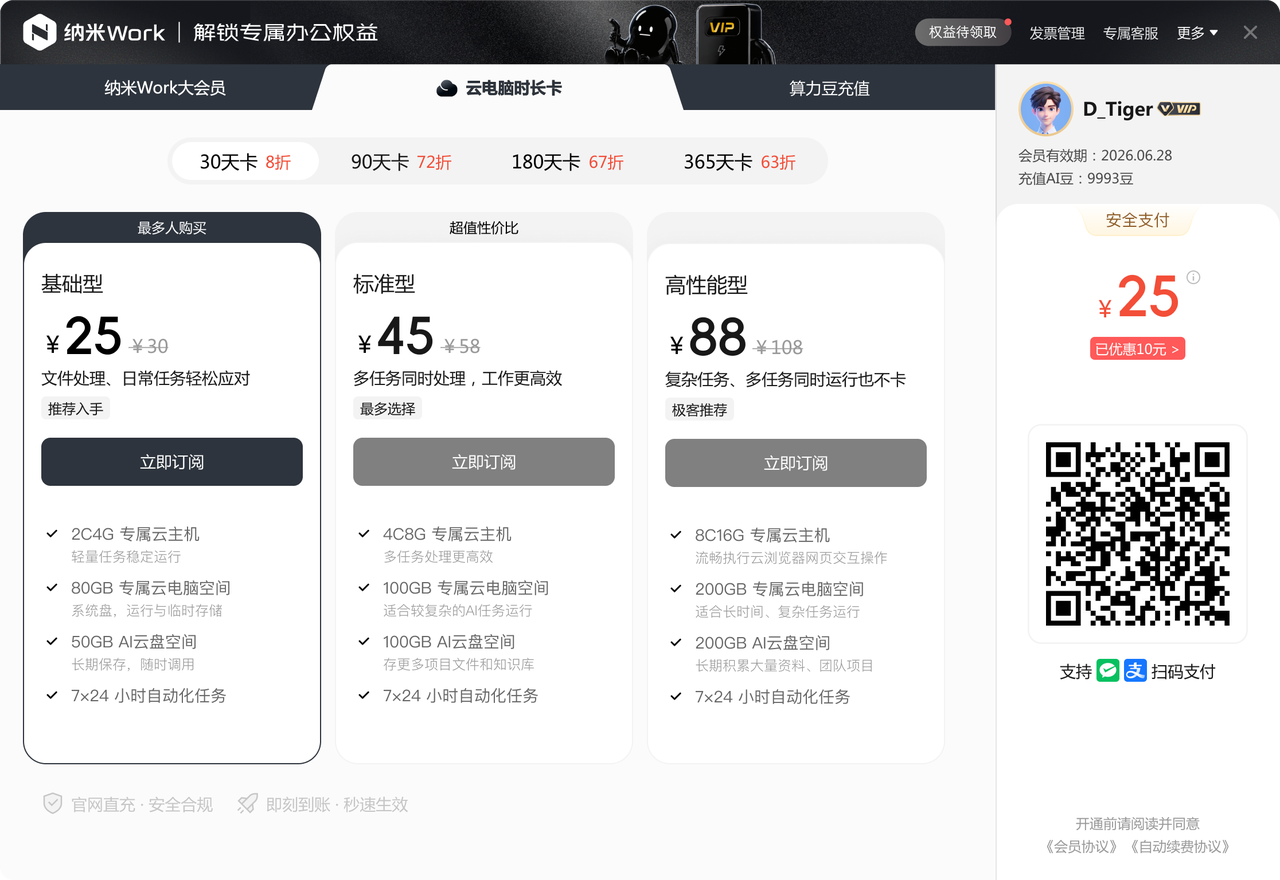Click the payment QR code
Image resolution: width=1280 pixels, height=880 pixels.
coord(1137,534)
